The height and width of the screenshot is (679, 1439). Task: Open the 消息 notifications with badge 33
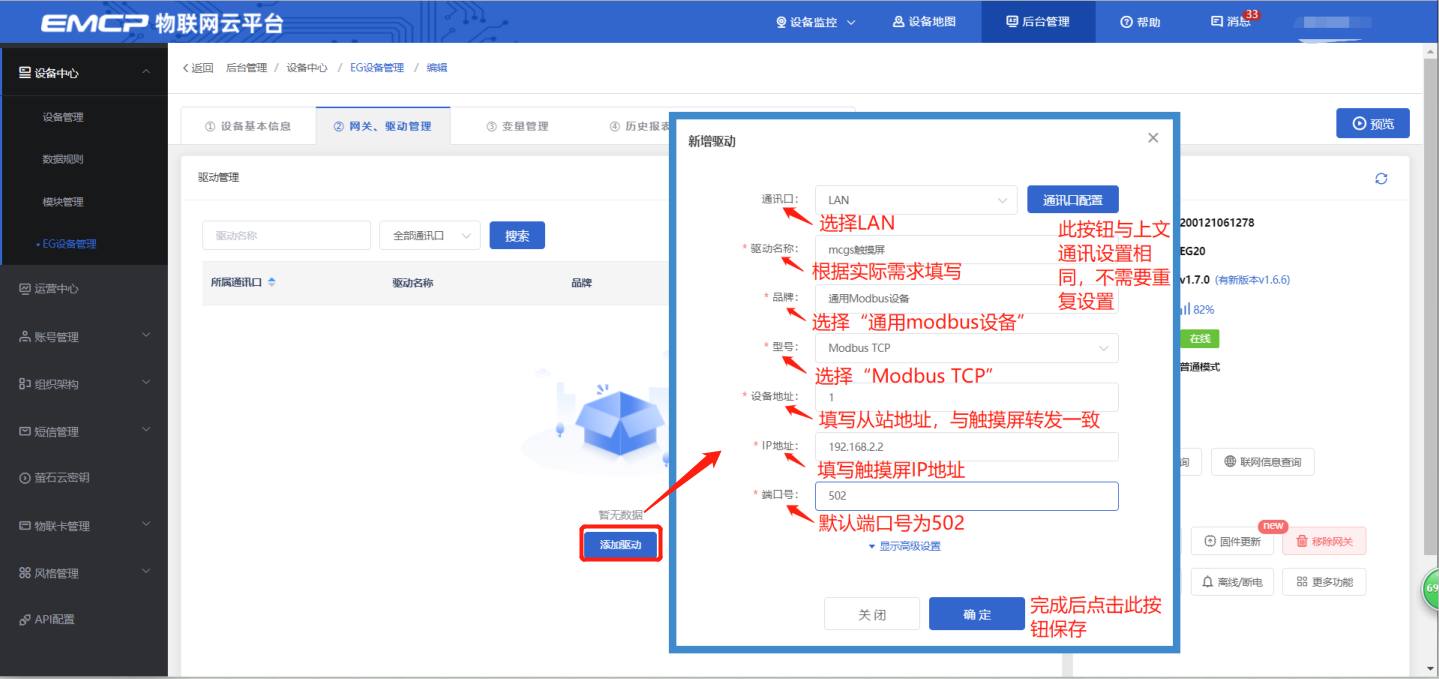coord(1231,21)
